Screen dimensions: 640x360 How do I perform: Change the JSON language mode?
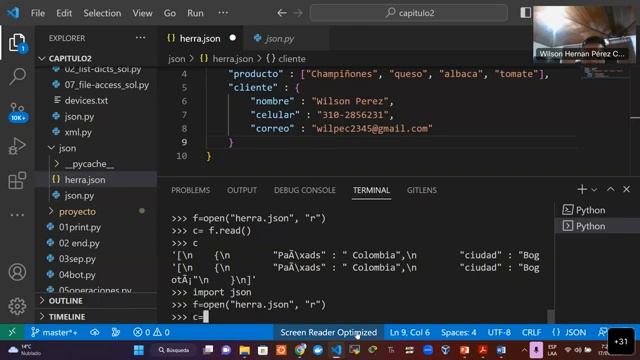[569, 332]
